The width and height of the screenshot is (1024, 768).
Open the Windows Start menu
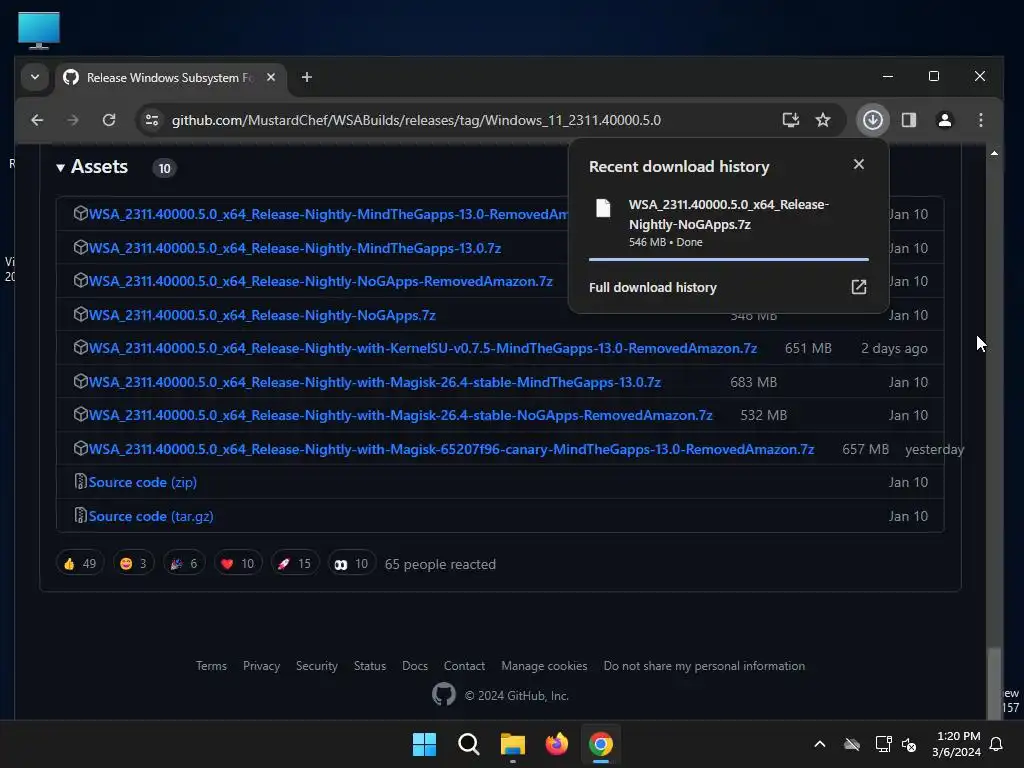pos(424,744)
